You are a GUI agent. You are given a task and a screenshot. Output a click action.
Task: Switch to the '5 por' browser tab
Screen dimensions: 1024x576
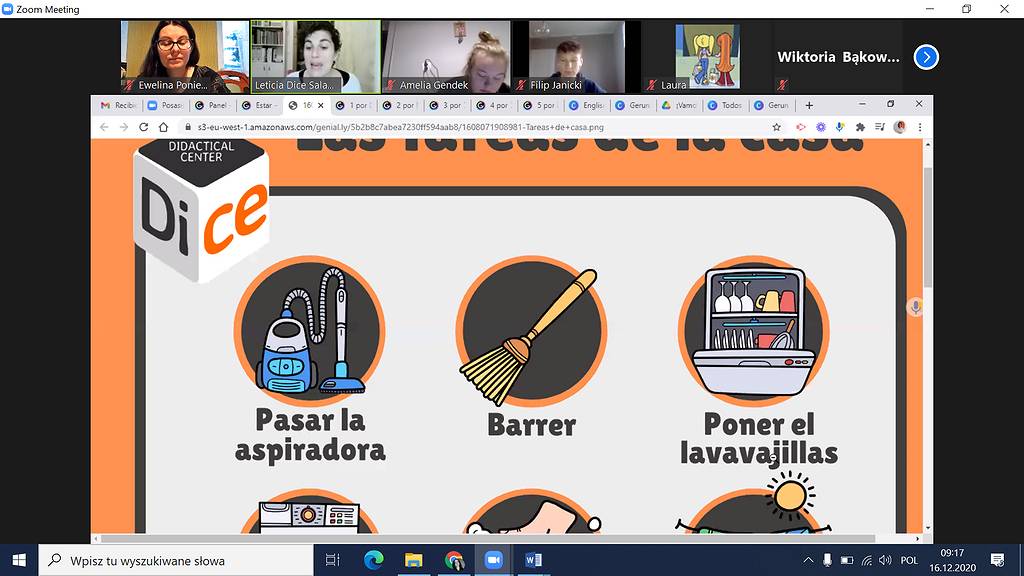coord(541,105)
